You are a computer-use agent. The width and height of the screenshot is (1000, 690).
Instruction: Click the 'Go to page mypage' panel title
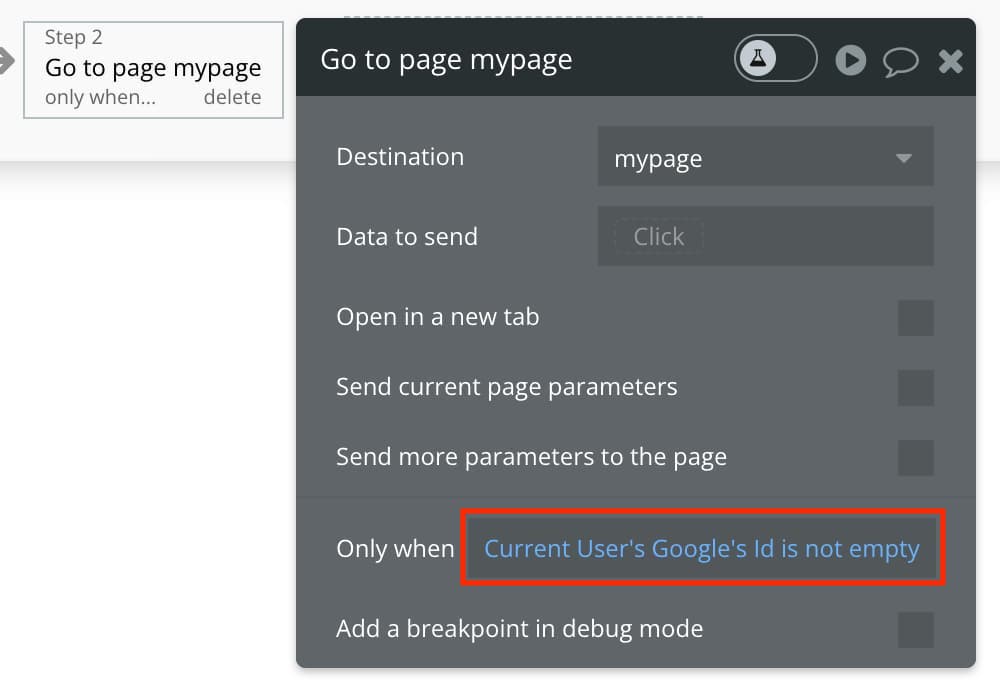[x=446, y=60]
